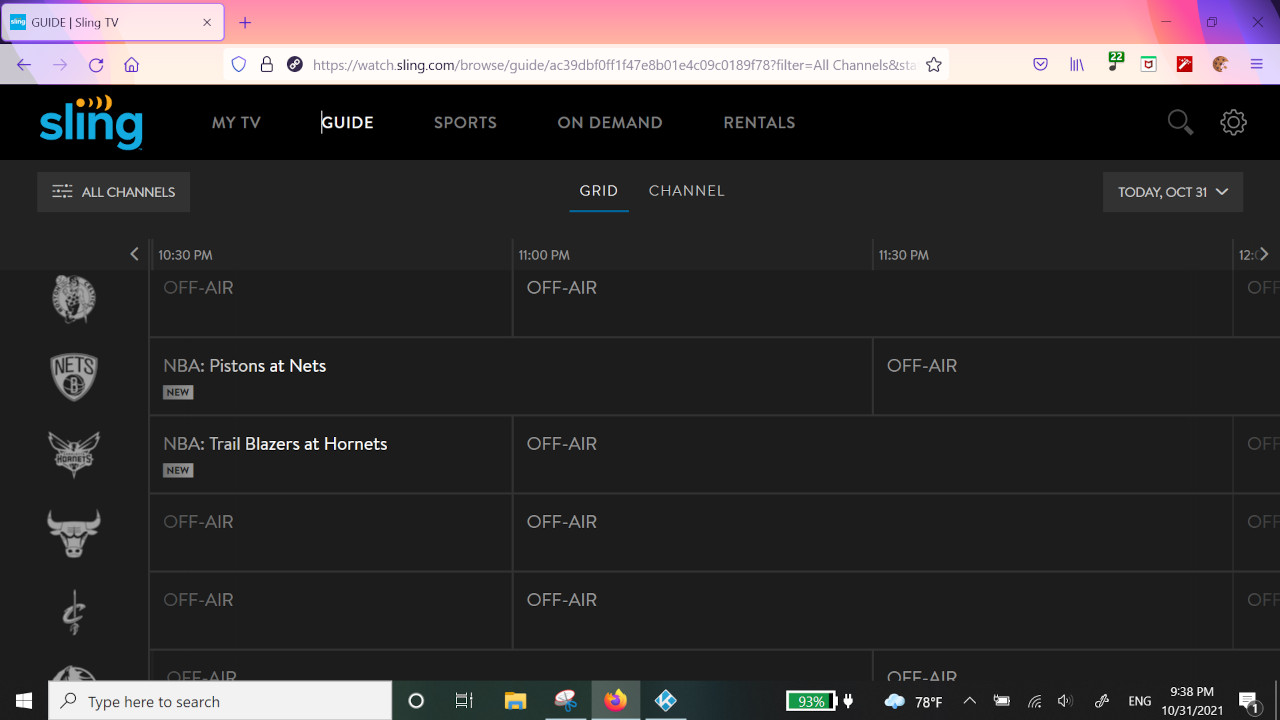Select the Boston Celtics channel logo
This screenshot has height=720, width=1280.
[x=73, y=298]
